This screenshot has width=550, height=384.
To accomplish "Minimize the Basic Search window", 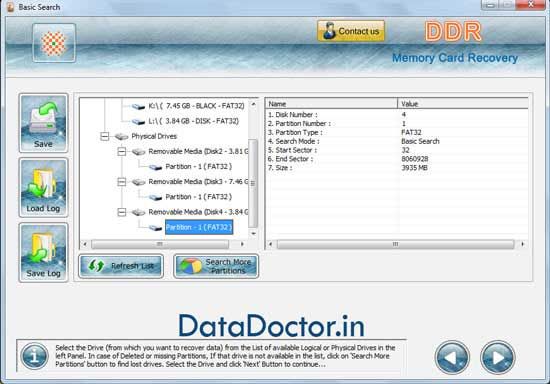I will tap(490, 5).
